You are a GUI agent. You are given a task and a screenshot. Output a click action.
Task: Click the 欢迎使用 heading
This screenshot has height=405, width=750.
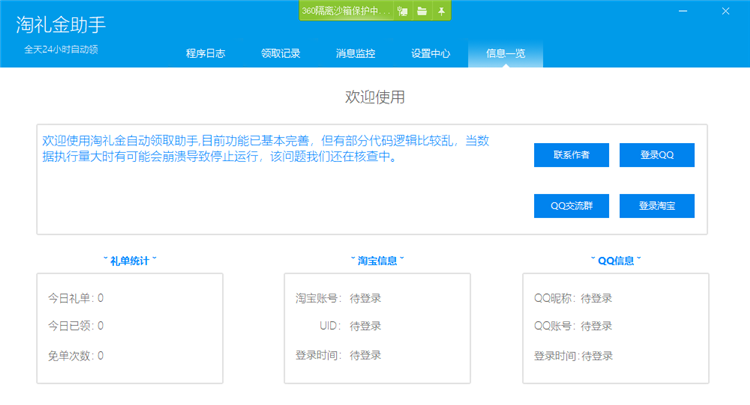(x=375, y=97)
